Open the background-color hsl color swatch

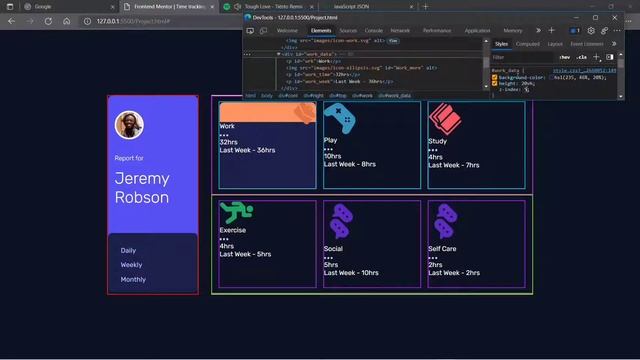(x=551, y=77)
